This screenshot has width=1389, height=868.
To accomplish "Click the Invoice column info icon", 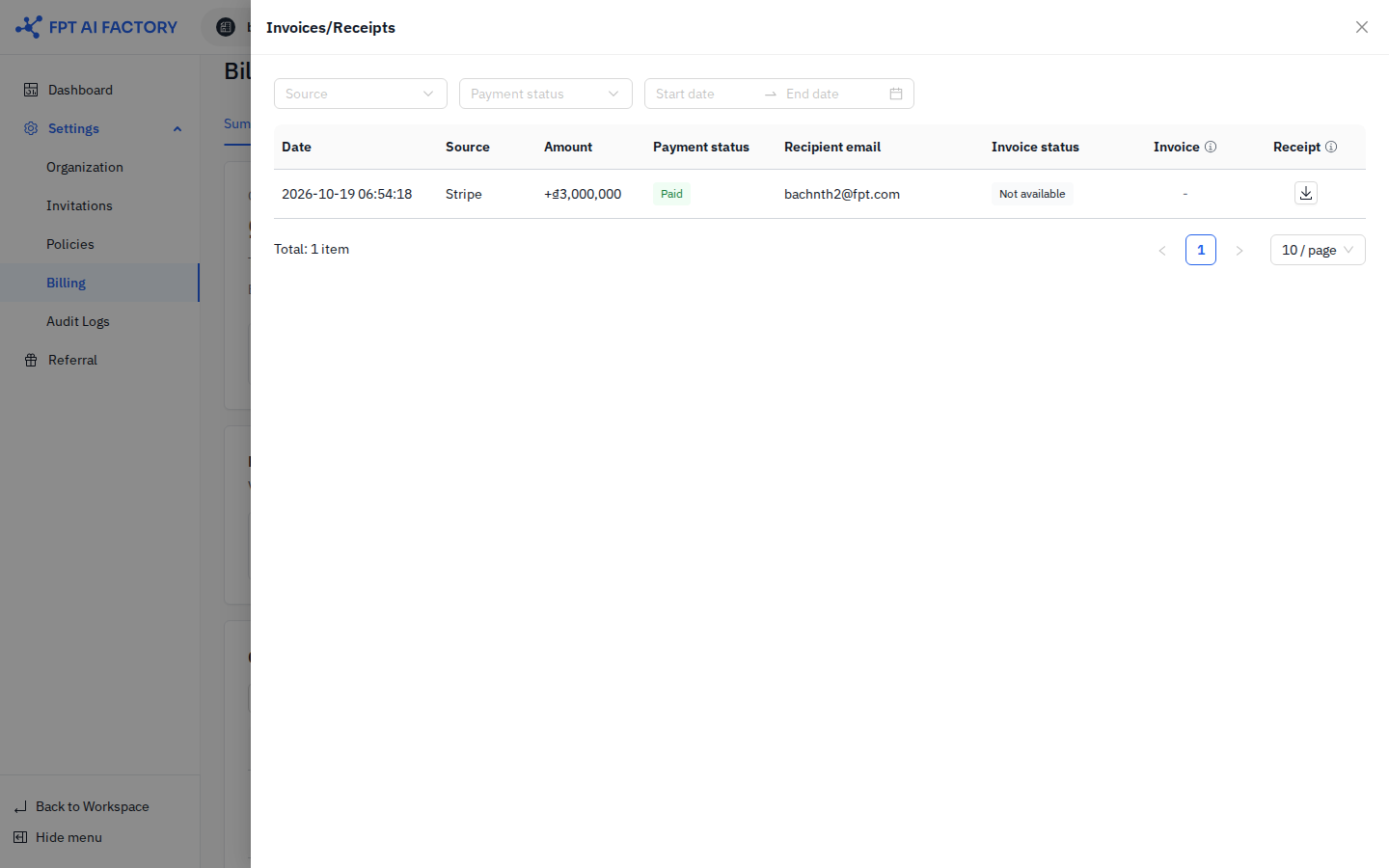I will [x=1211, y=147].
